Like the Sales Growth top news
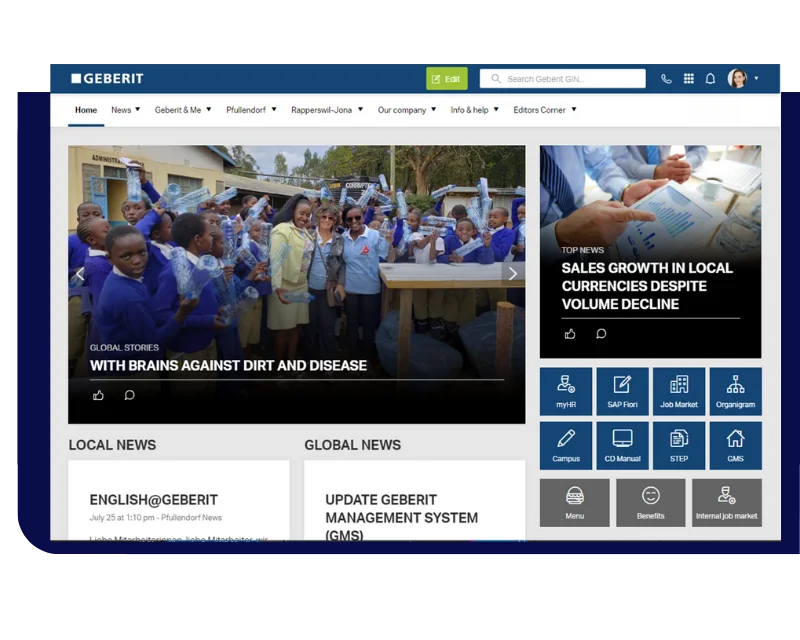 tap(570, 334)
